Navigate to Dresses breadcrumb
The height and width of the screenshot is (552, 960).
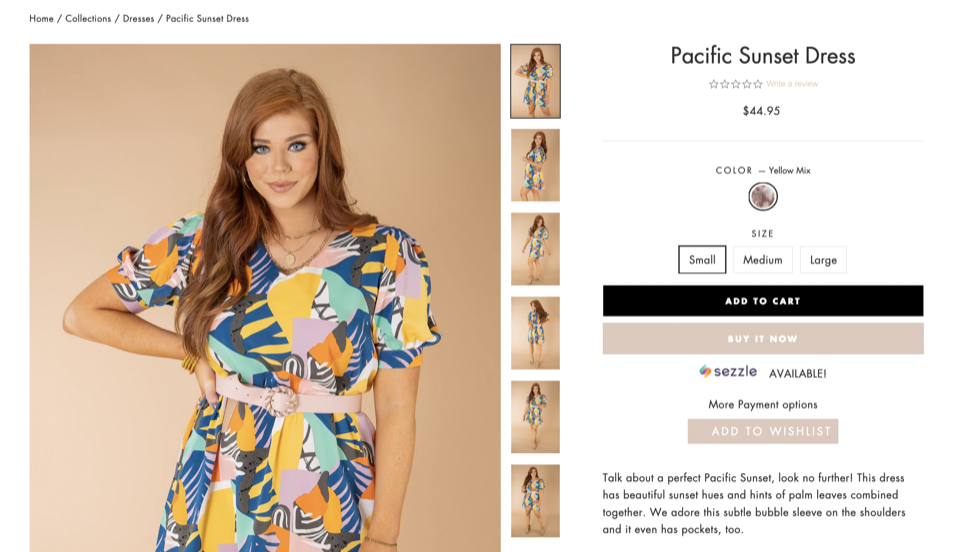coord(138,18)
